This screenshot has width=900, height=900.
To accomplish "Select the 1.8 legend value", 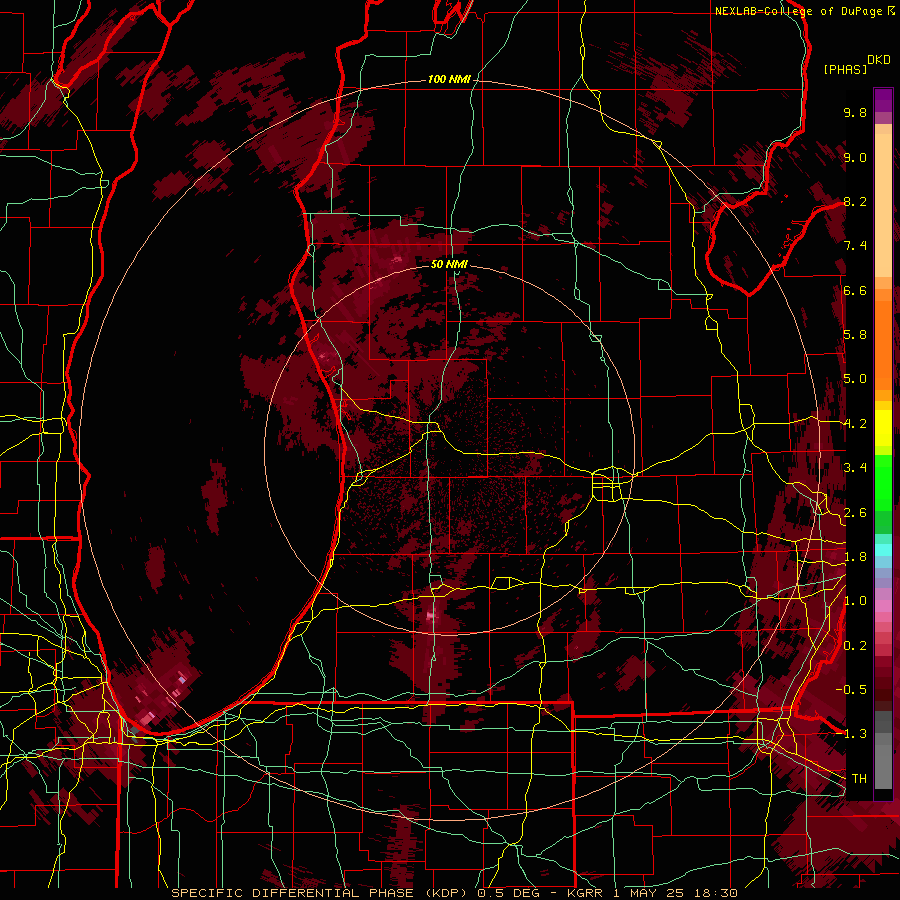I will tap(855, 557).
